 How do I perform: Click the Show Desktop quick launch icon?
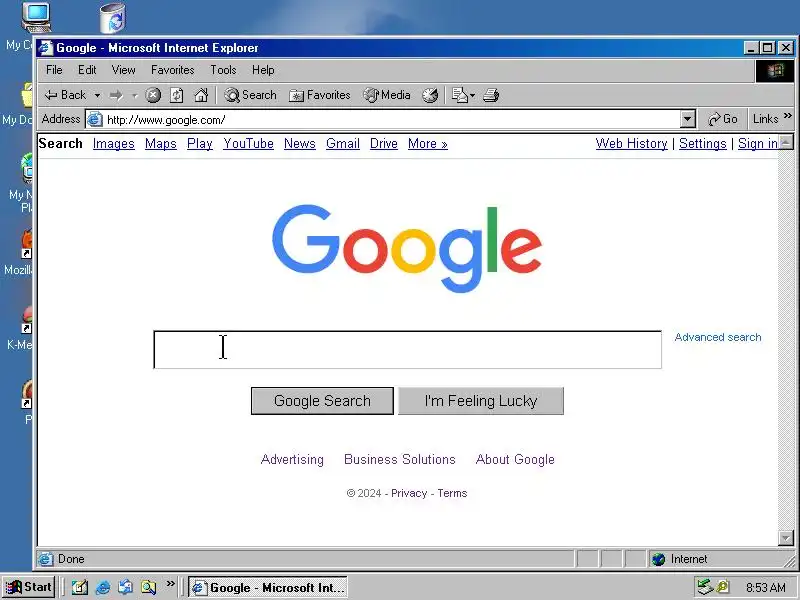click(79, 588)
